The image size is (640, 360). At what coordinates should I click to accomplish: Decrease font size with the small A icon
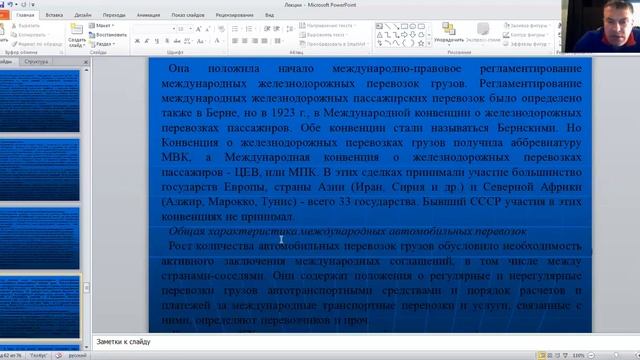click(x=208, y=29)
